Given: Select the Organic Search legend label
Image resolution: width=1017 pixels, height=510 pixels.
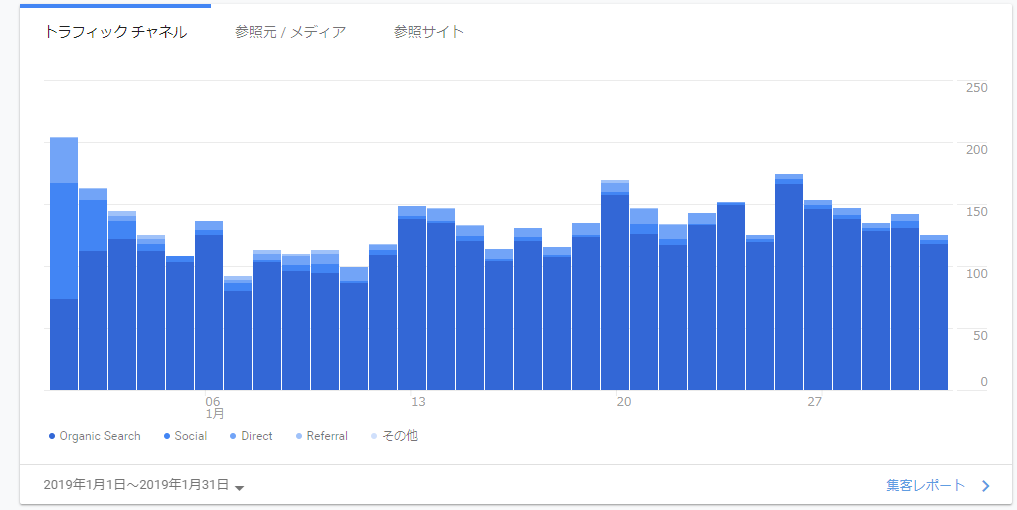Looking at the screenshot, I should coord(100,436).
